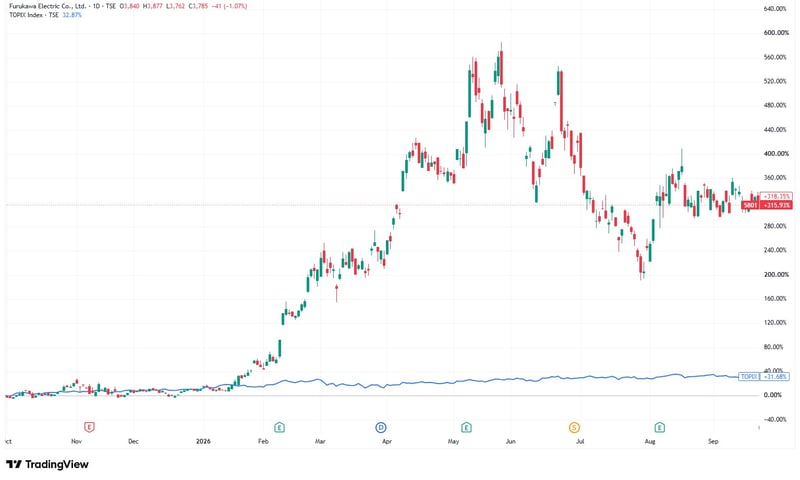Select the TOPIX Index legend entry
The image size is (800, 480).
(34, 15)
